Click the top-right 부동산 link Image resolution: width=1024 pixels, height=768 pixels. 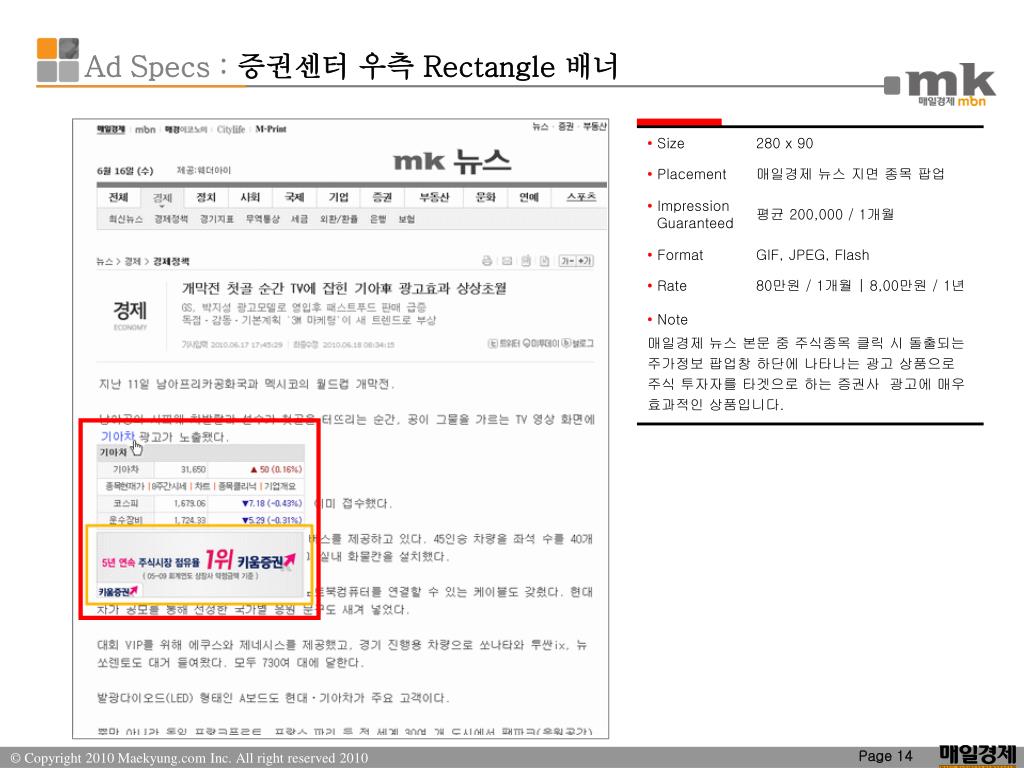[595, 126]
